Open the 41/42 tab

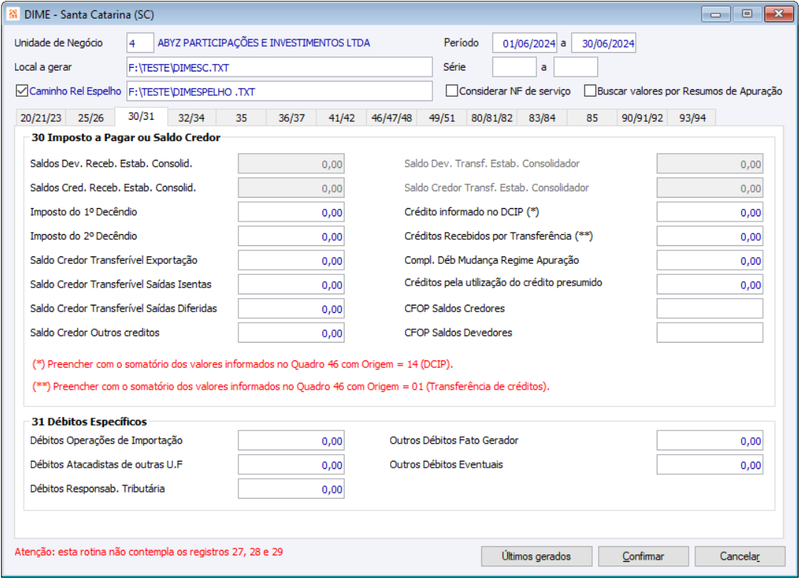pos(341,118)
